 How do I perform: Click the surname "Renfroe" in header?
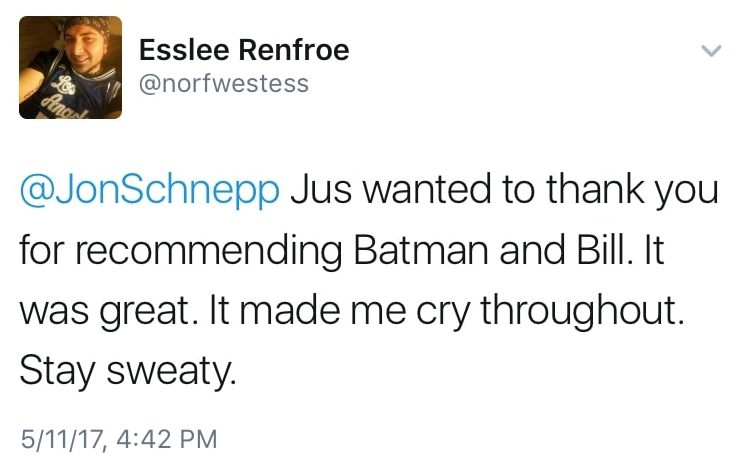[x=290, y=49]
